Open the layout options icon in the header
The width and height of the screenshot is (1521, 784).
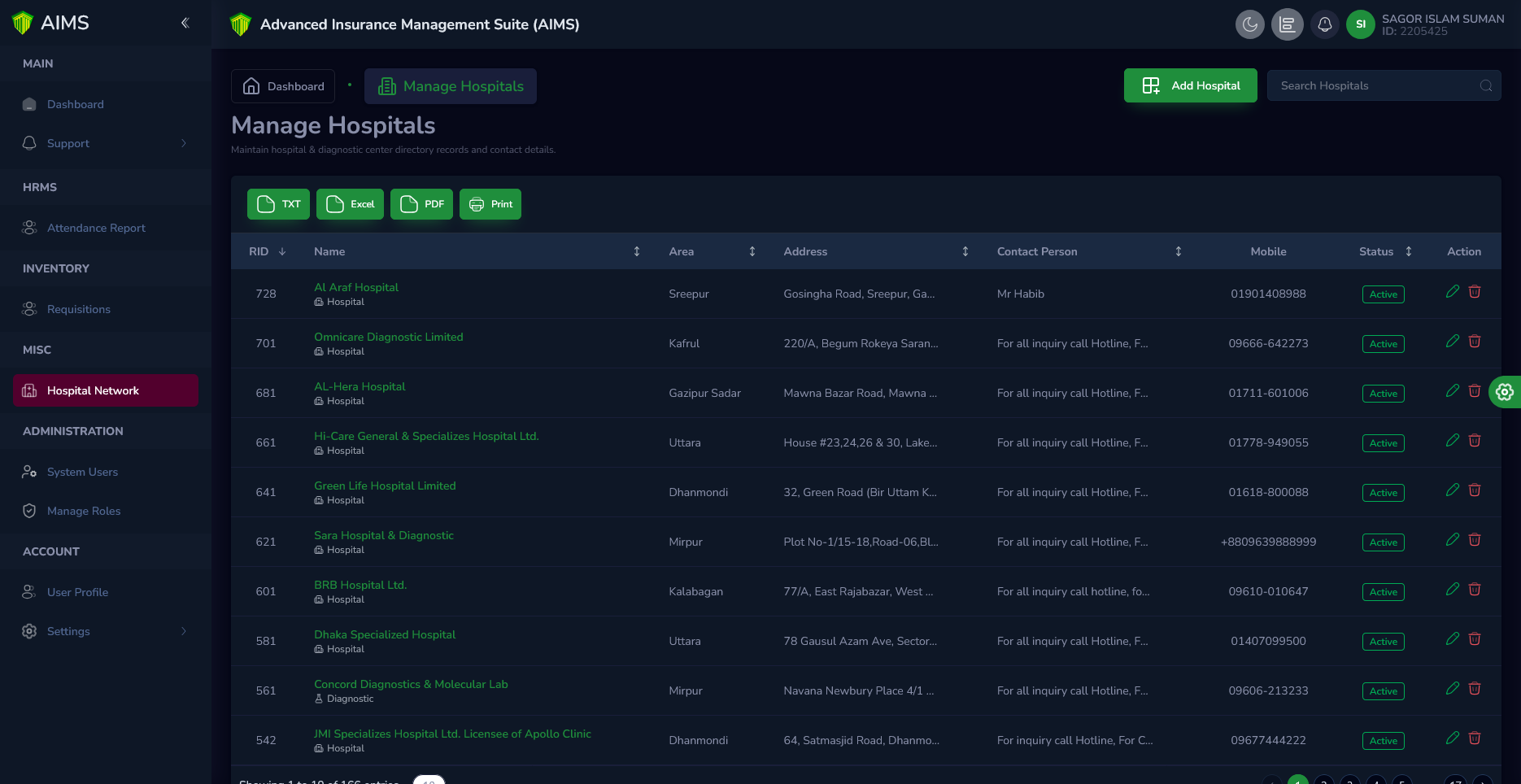pyautogui.click(x=1288, y=24)
